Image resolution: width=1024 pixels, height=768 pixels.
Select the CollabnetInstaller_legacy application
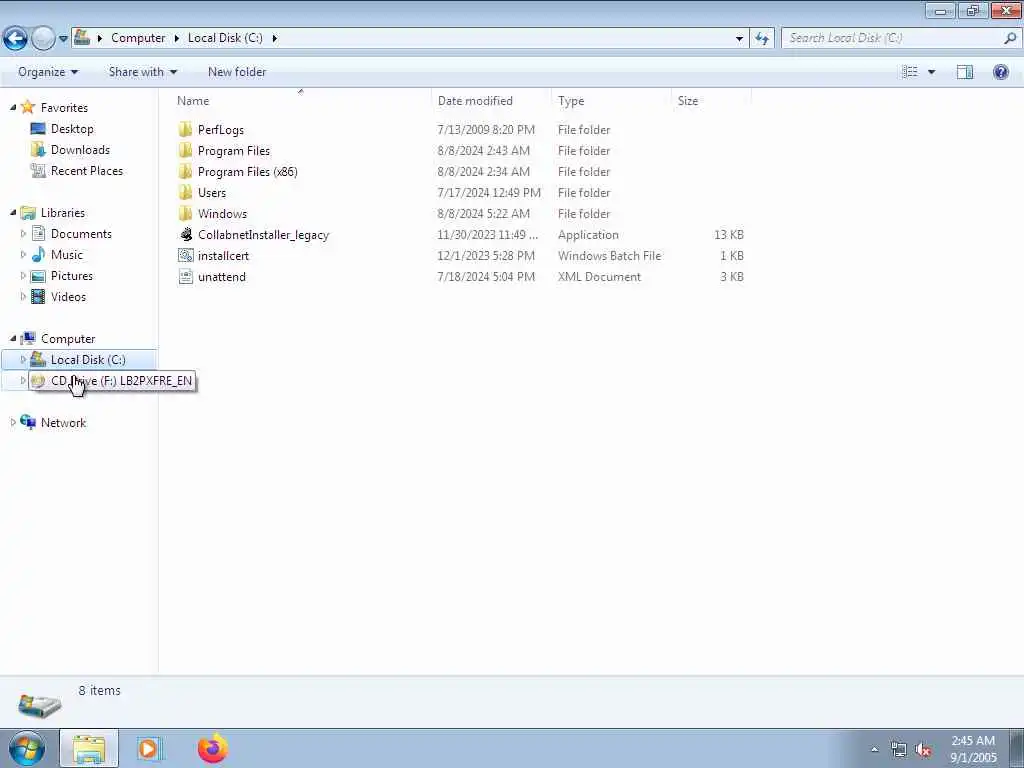click(263, 234)
